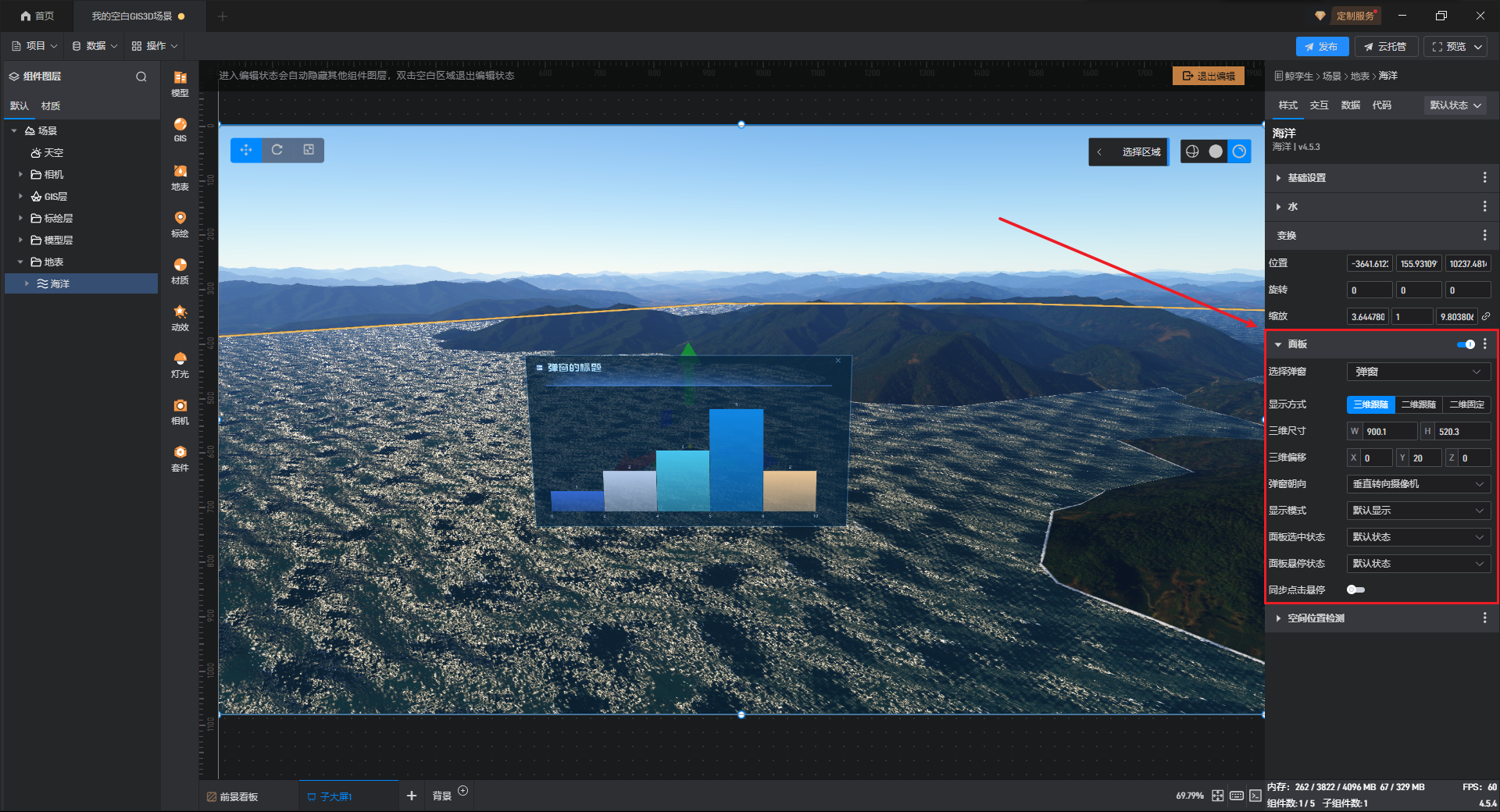Switch to the 材质 tab in layers panel
1500x812 pixels.
click(x=51, y=106)
